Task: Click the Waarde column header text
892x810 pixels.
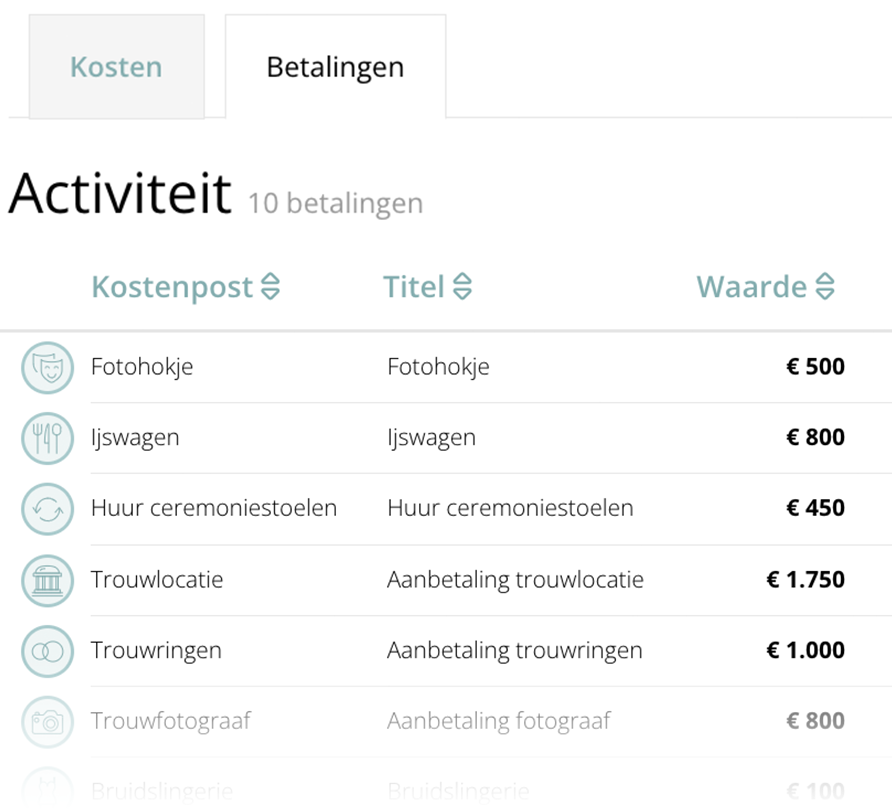Action: coord(751,288)
